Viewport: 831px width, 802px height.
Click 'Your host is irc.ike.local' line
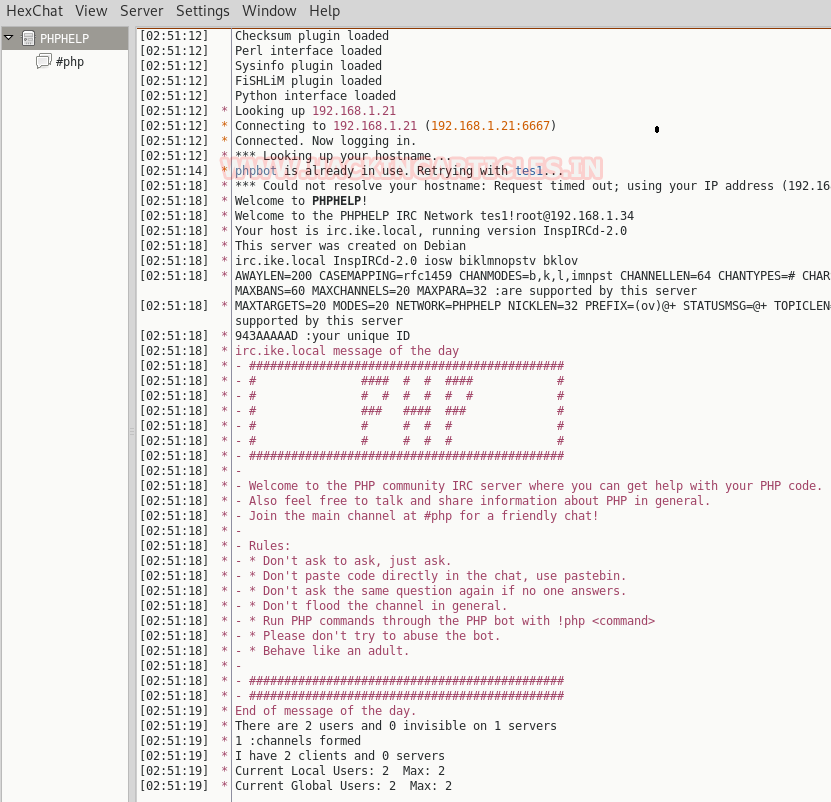[x=430, y=231]
